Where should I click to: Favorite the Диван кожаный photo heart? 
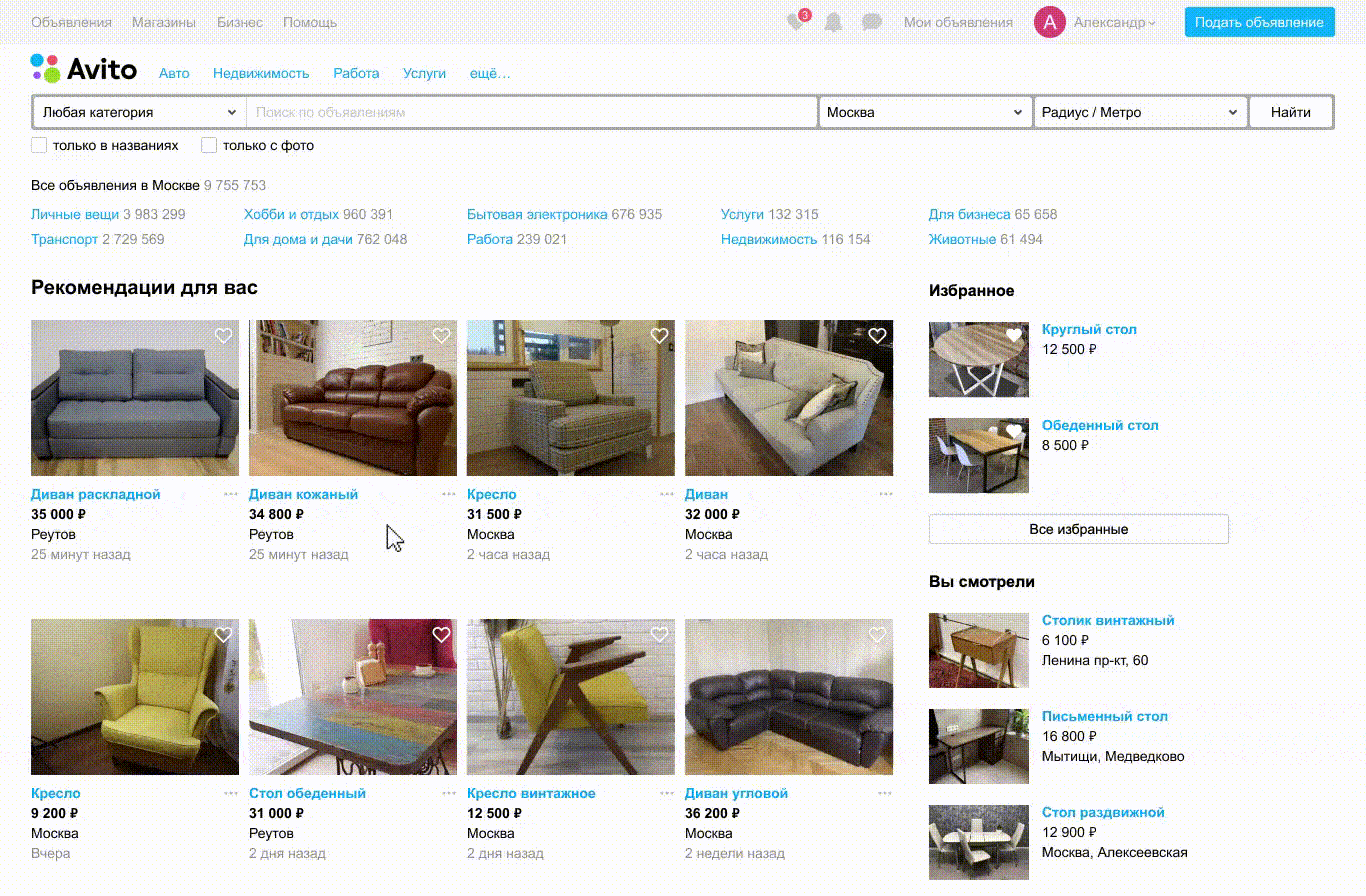coord(441,336)
